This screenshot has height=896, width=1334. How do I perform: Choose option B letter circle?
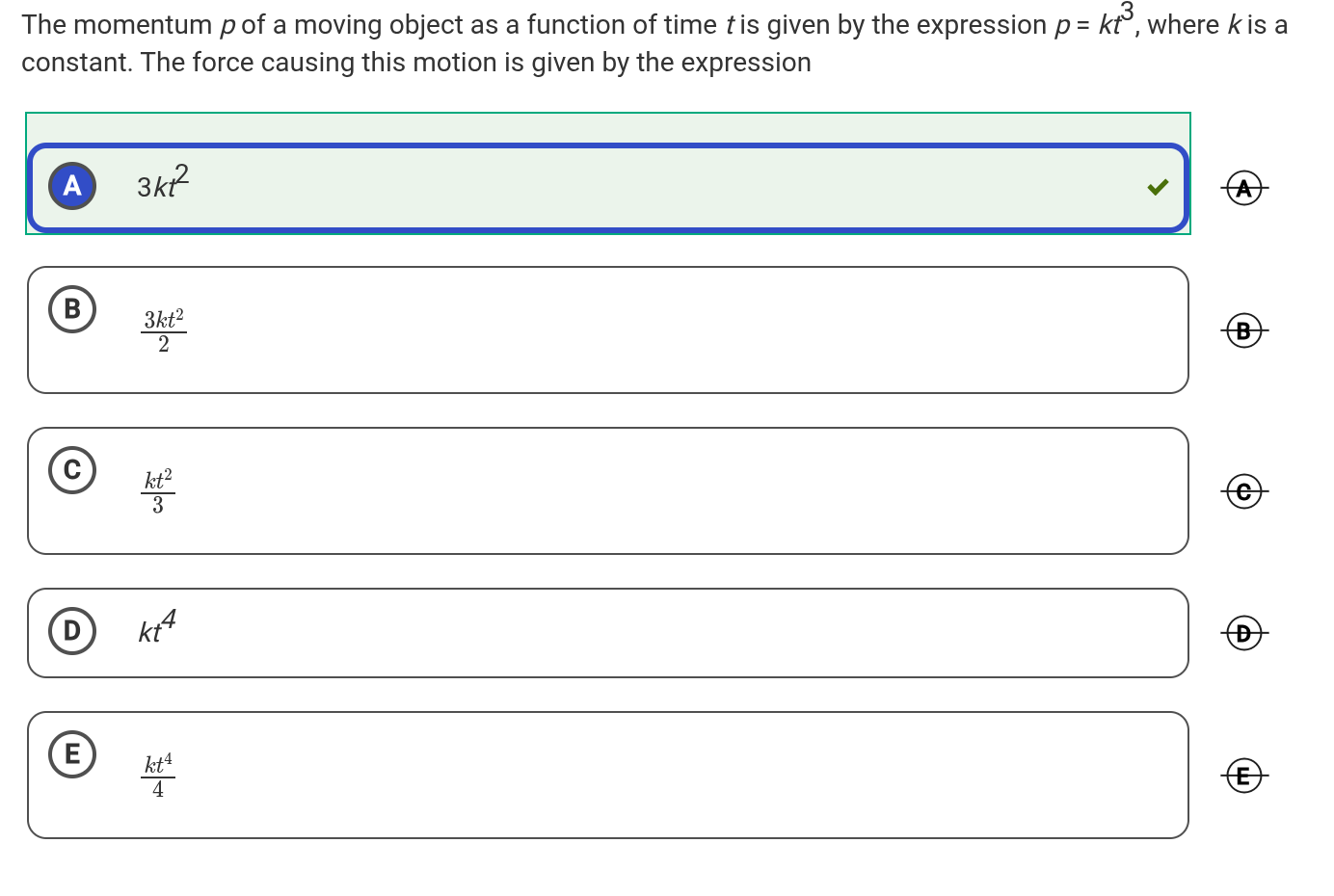click(72, 309)
